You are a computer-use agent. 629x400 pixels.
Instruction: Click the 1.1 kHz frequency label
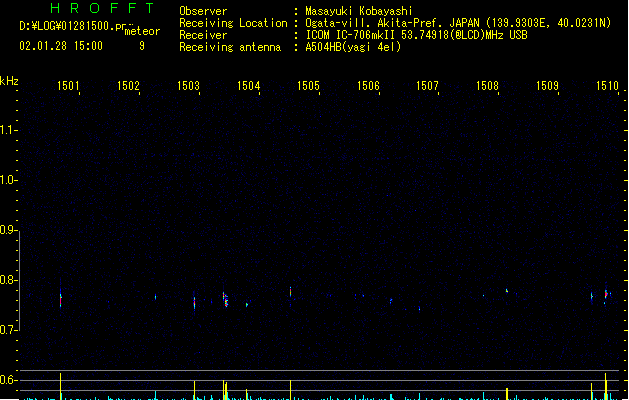click(8, 130)
